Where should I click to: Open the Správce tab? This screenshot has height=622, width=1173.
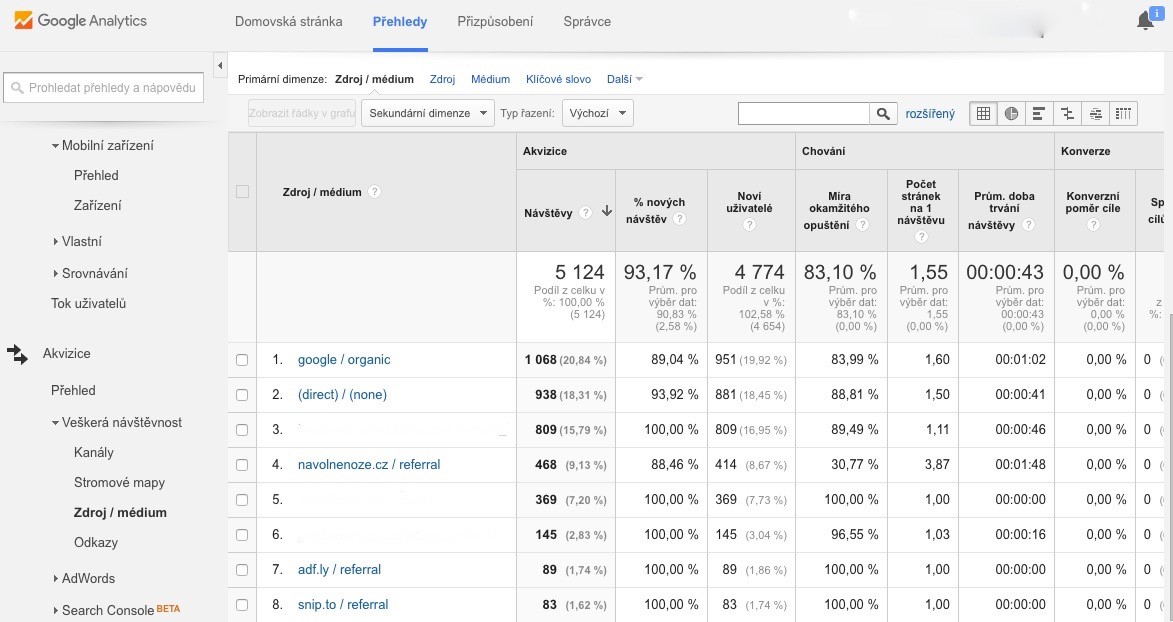tap(587, 22)
